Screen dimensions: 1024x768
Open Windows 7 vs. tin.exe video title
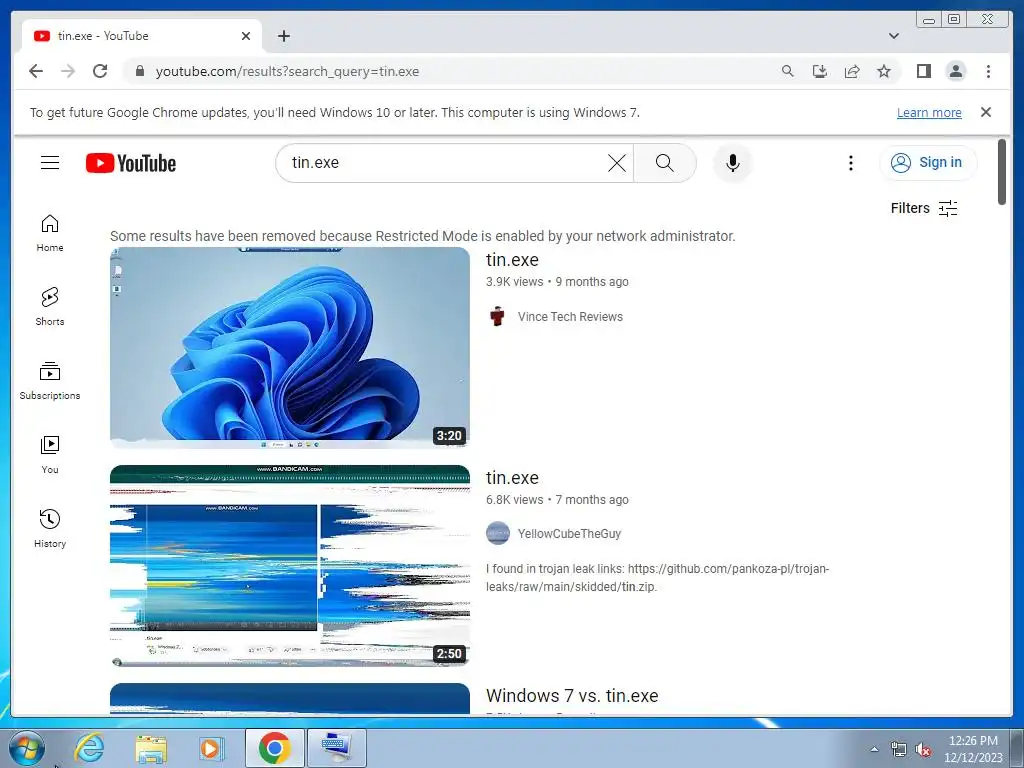[x=572, y=696]
